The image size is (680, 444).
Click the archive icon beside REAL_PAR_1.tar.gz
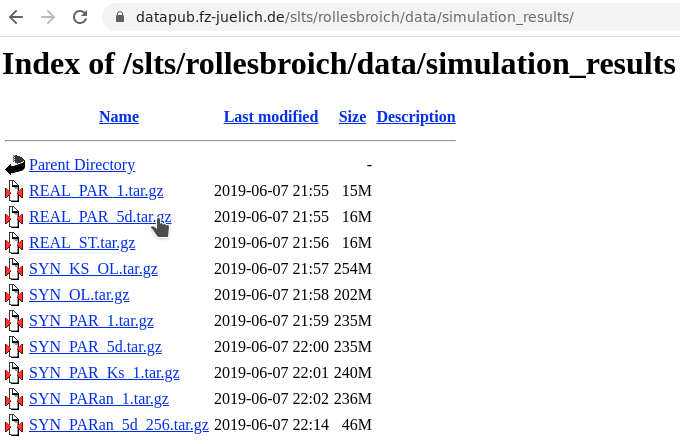(15, 191)
